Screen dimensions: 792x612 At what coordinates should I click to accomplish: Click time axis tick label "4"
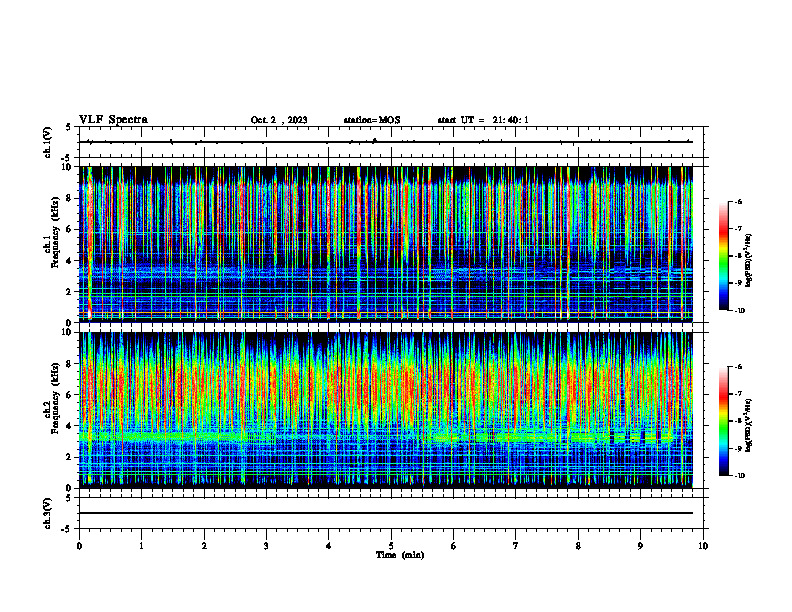click(329, 546)
